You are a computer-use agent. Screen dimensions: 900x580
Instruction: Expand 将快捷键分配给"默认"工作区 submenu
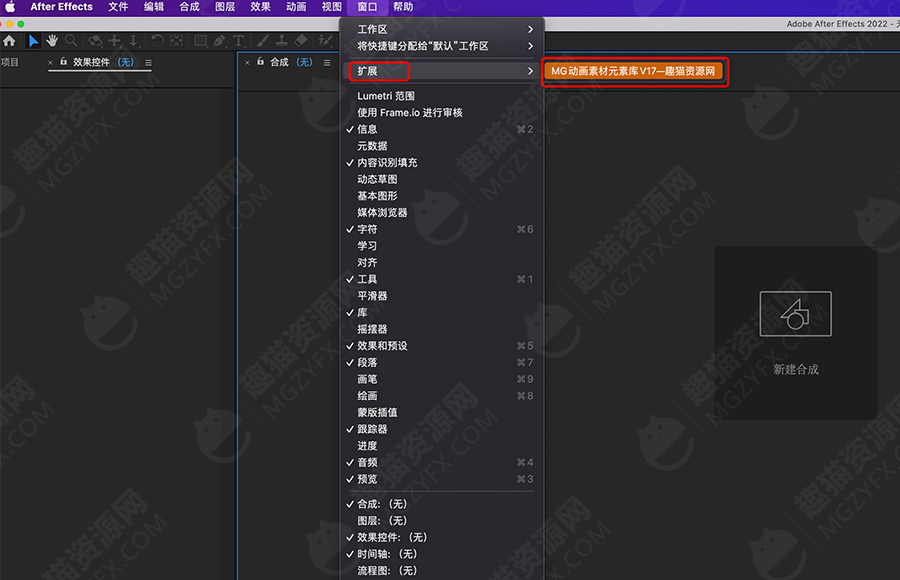(x=441, y=46)
